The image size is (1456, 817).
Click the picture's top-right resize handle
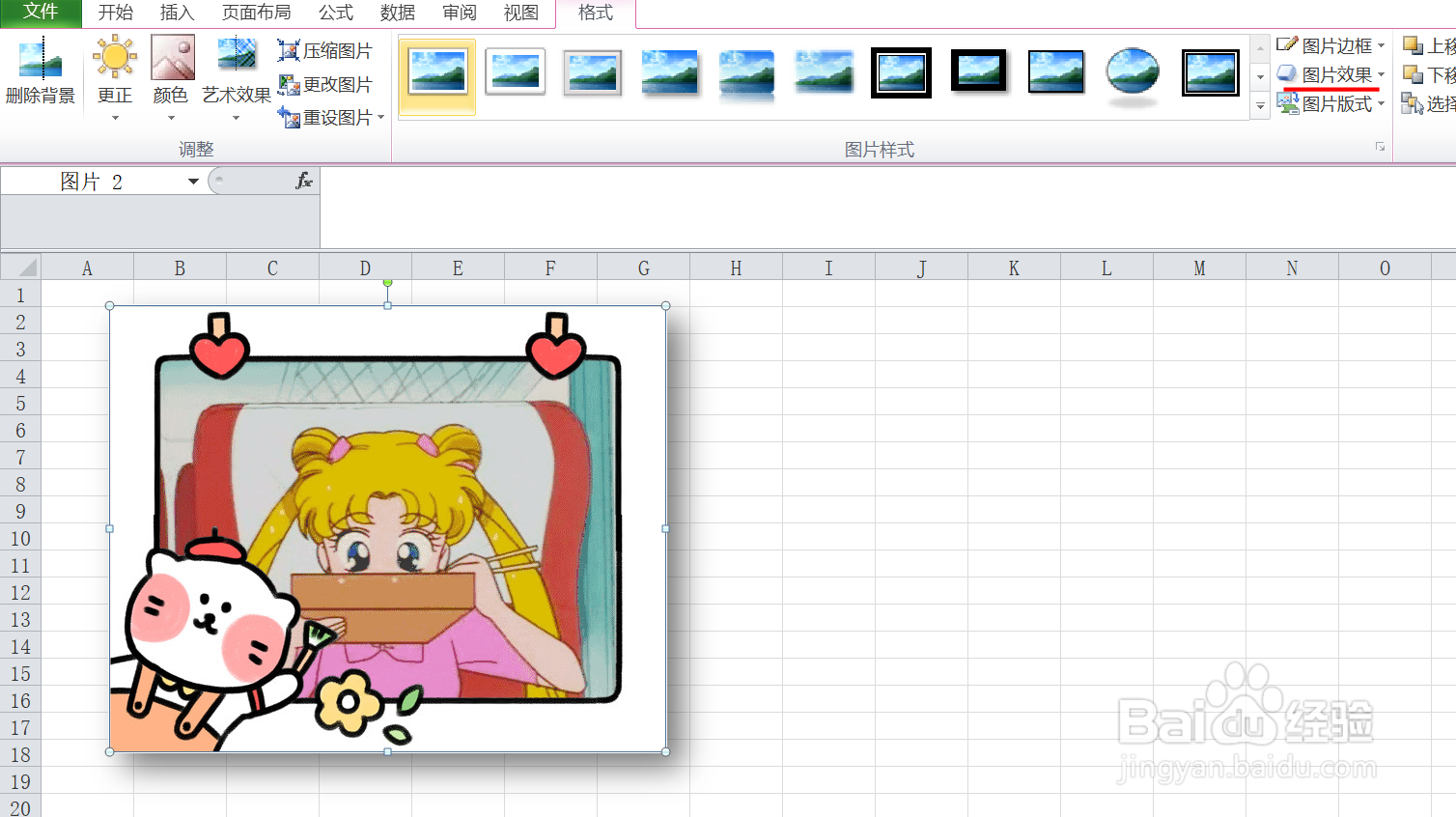[665, 306]
